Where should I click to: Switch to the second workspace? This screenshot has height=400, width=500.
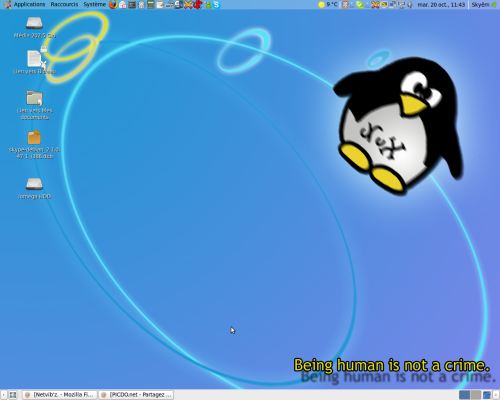point(476,395)
